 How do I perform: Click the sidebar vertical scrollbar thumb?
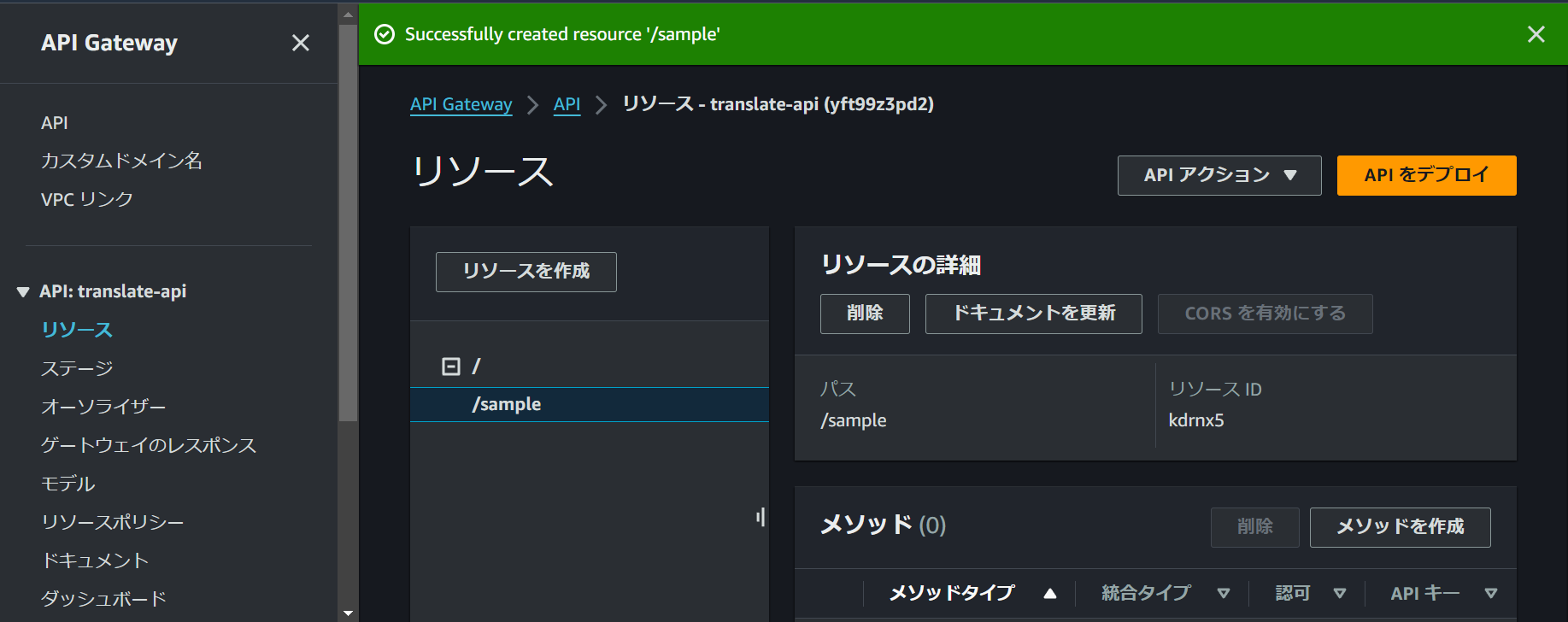tap(348, 222)
